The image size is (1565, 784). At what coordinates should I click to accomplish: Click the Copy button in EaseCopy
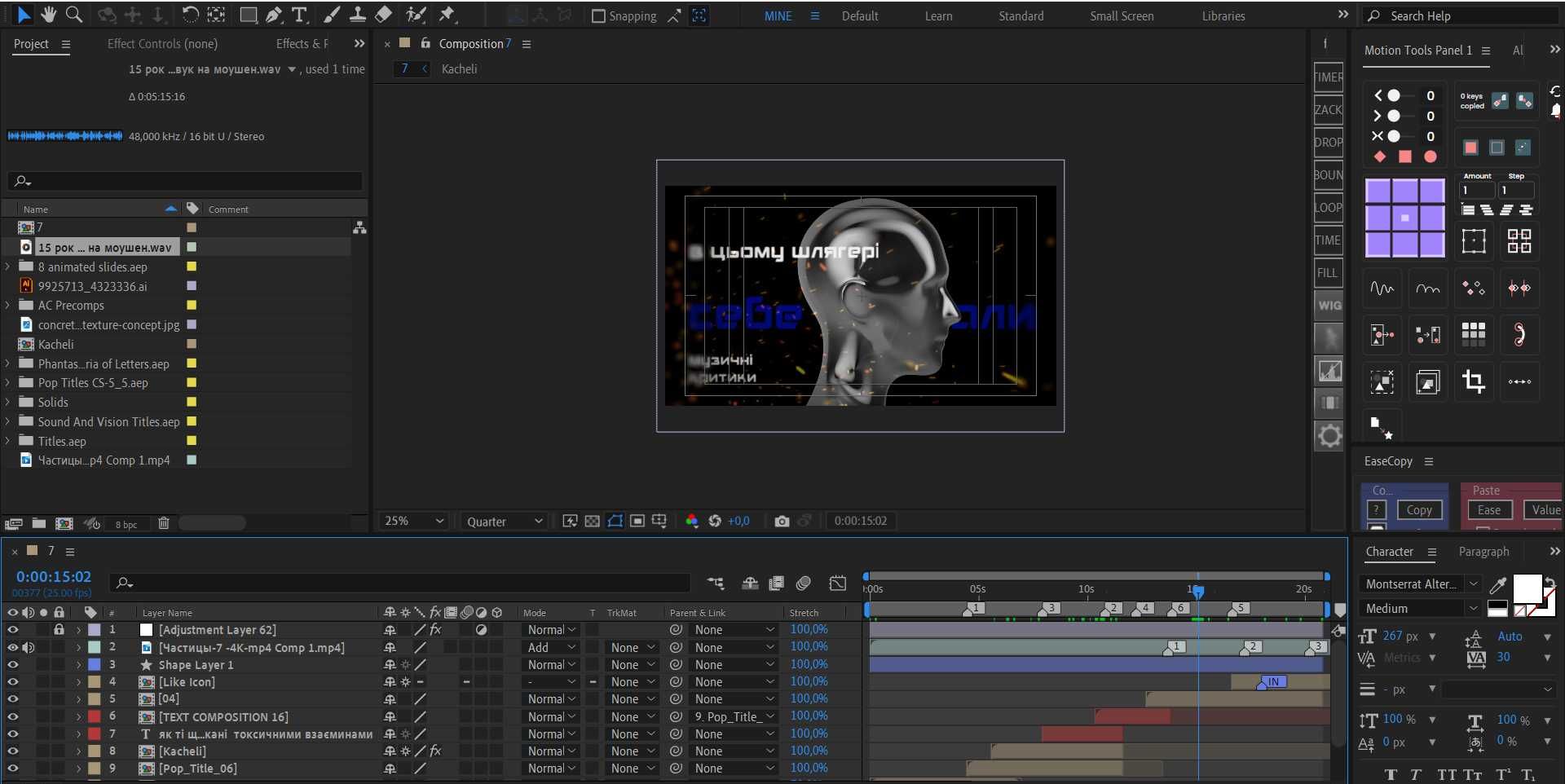(1419, 509)
